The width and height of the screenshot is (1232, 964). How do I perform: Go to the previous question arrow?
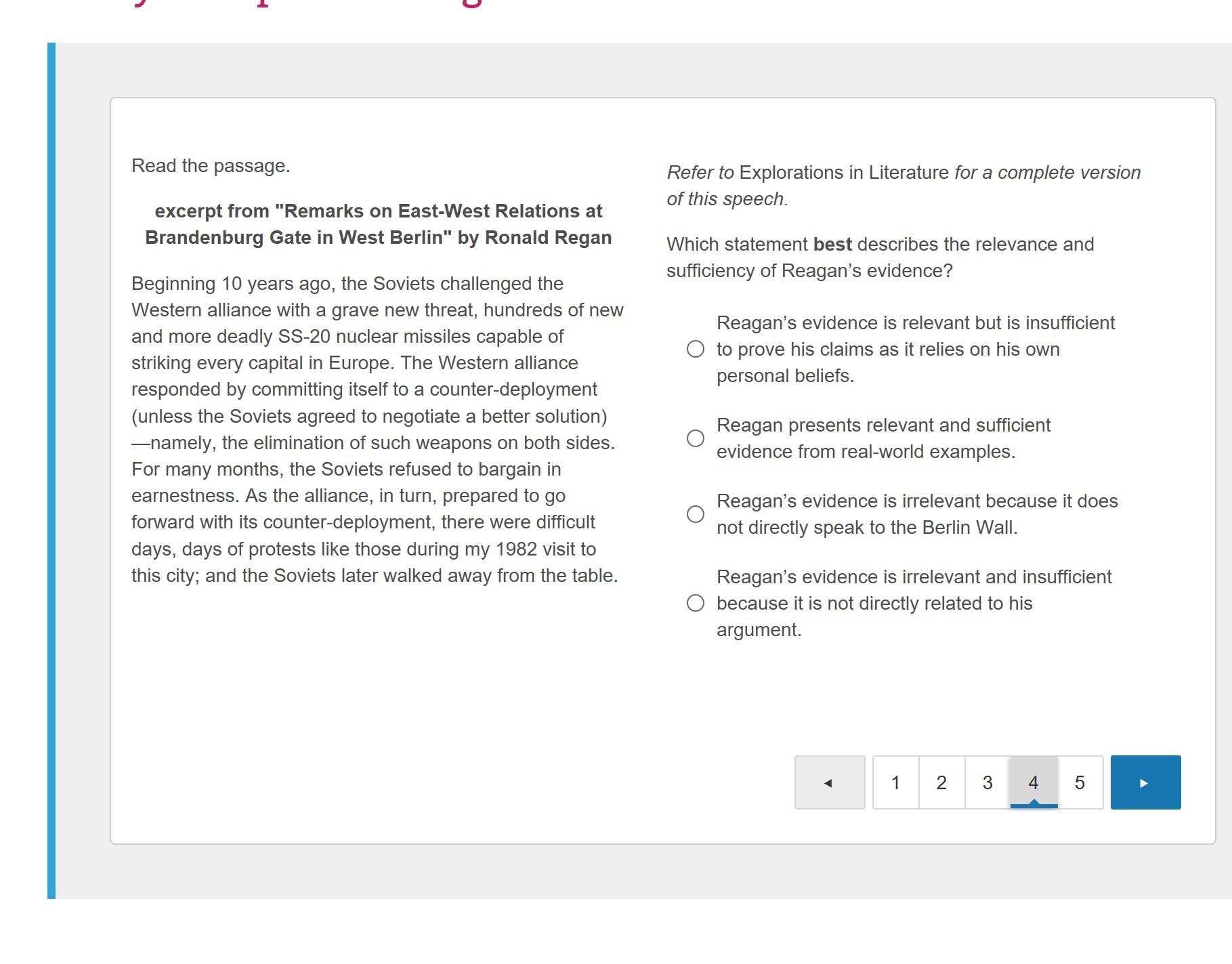pyautogui.click(x=830, y=782)
